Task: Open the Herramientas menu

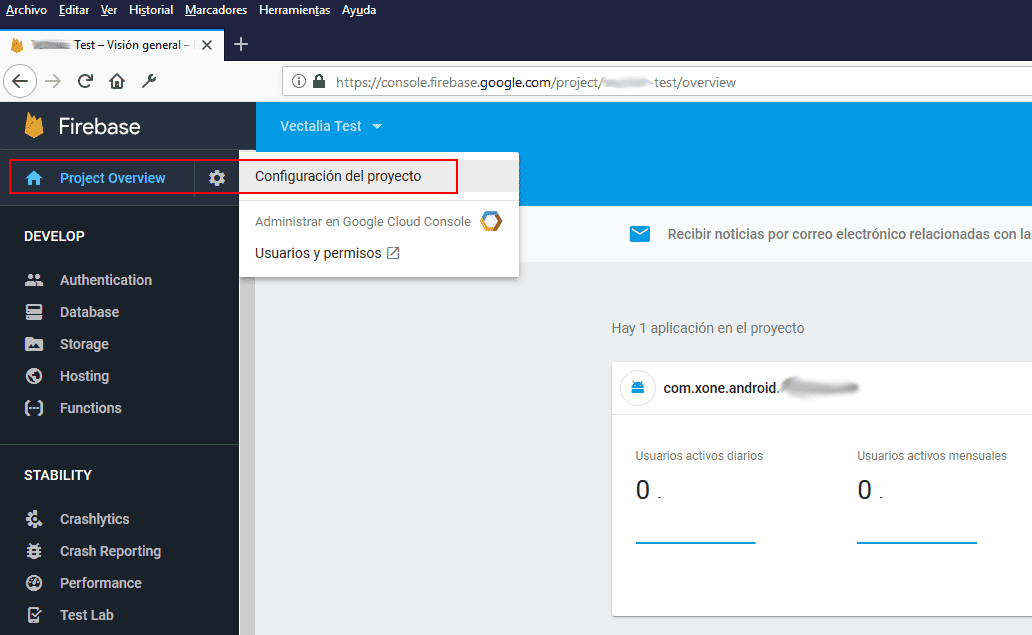Action: 294,10
